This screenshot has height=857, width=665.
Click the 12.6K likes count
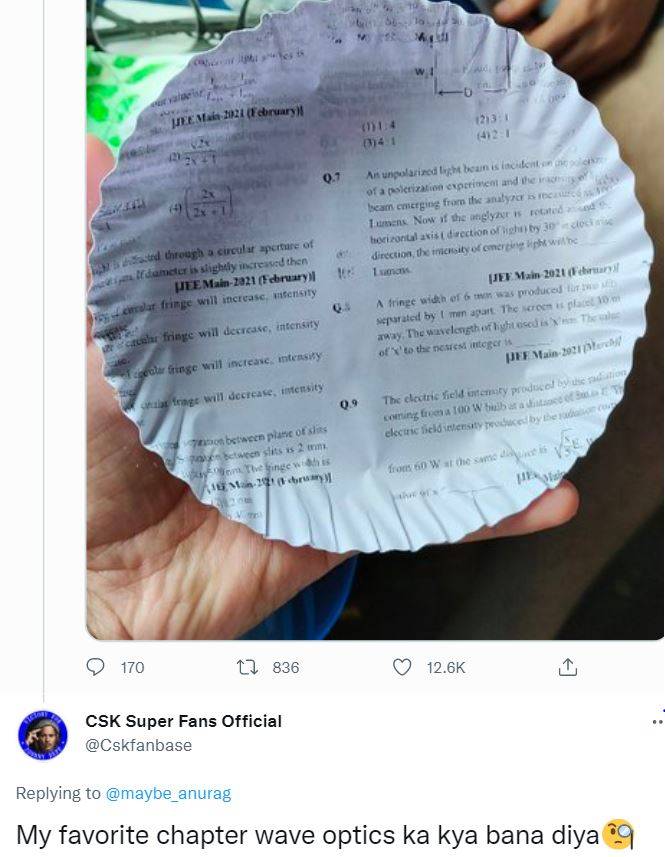coord(446,667)
